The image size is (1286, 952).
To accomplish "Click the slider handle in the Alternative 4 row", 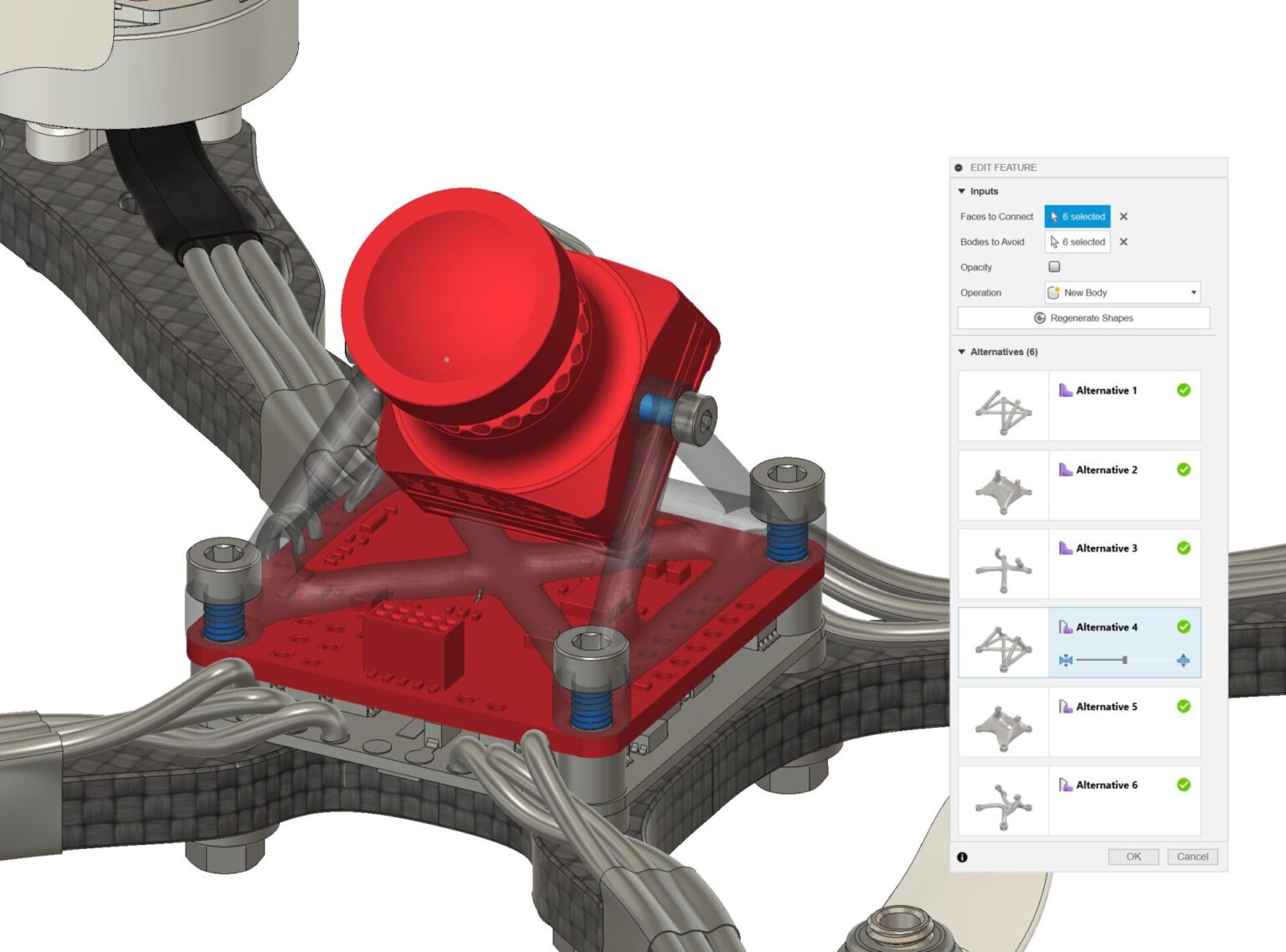I will coord(1125,660).
